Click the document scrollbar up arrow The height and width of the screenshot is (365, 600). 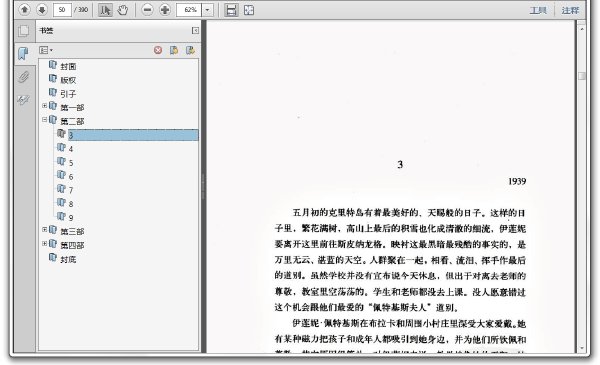582,29
